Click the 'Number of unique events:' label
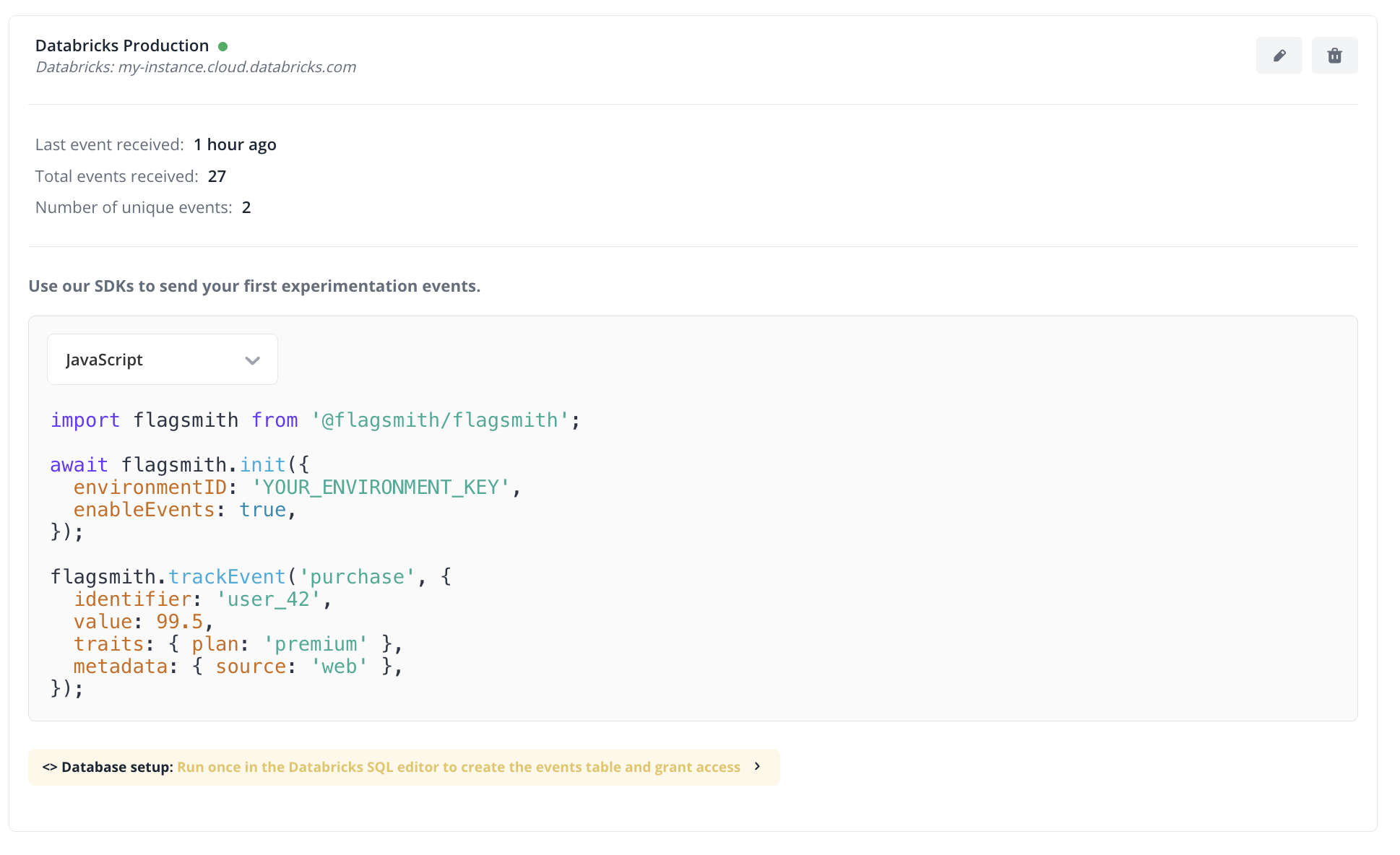This screenshot has height=855, width=1400. tap(134, 207)
